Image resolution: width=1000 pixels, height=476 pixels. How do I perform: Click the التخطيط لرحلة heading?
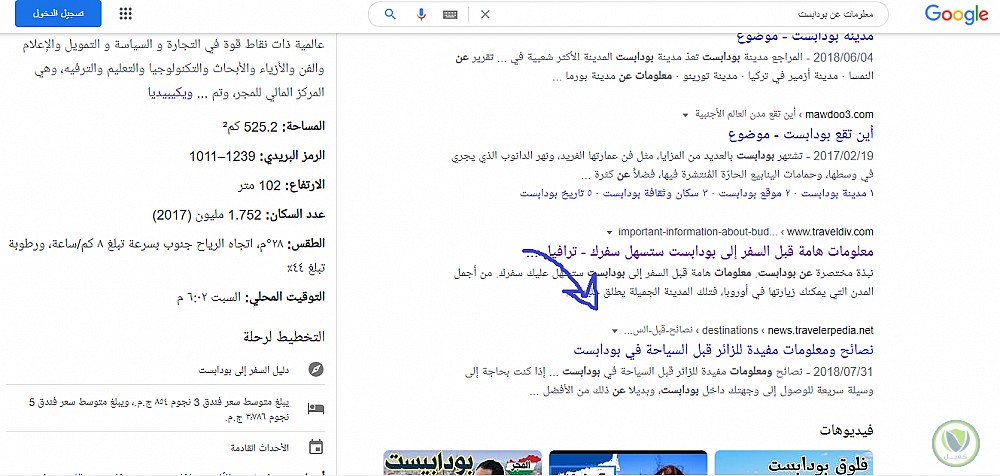click(x=284, y=337)
